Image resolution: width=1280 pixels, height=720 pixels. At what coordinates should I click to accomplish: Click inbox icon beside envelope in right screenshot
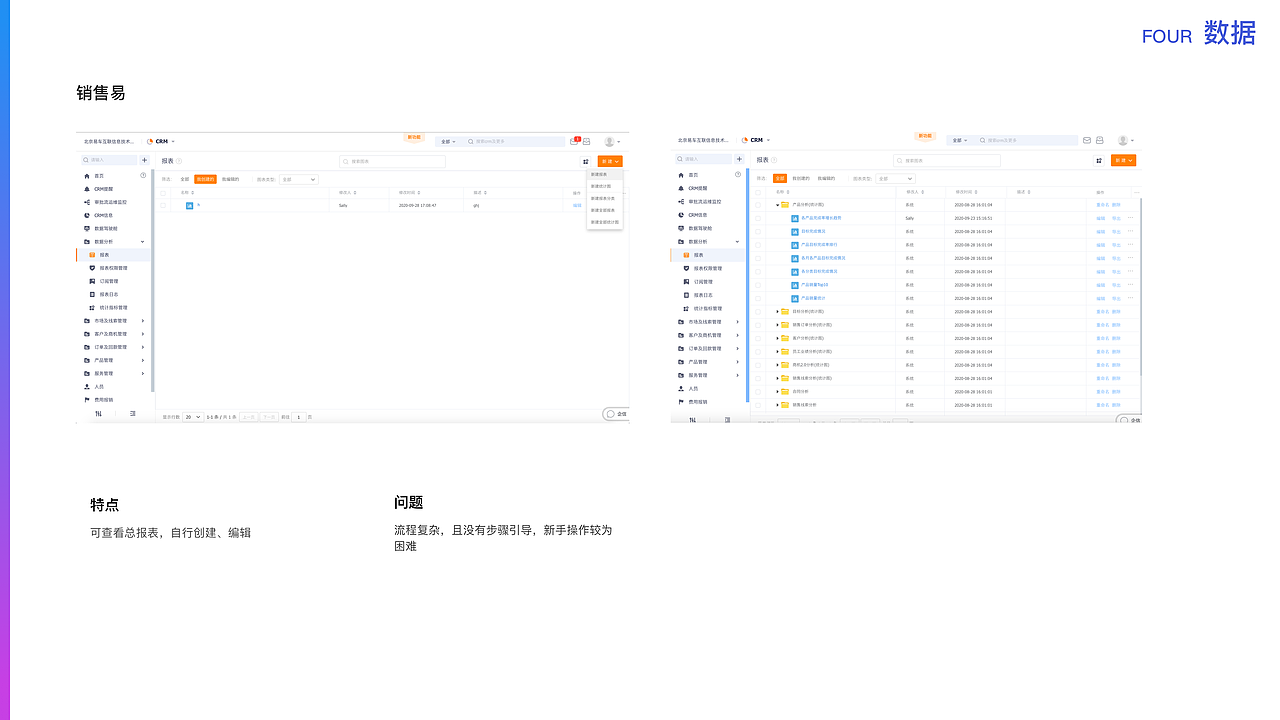pyautogui.click(x=1099, y=140)
